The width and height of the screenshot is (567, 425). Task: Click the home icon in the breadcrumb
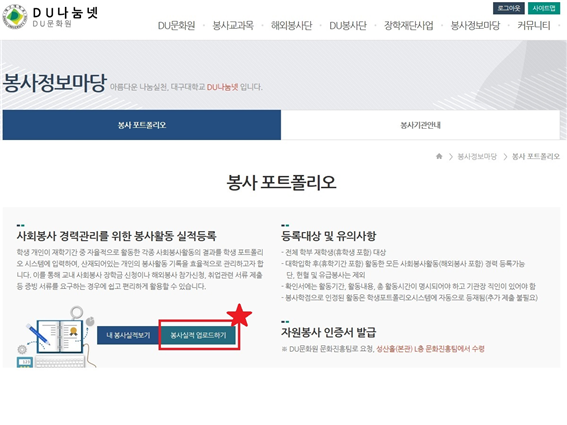pos(439,156)
